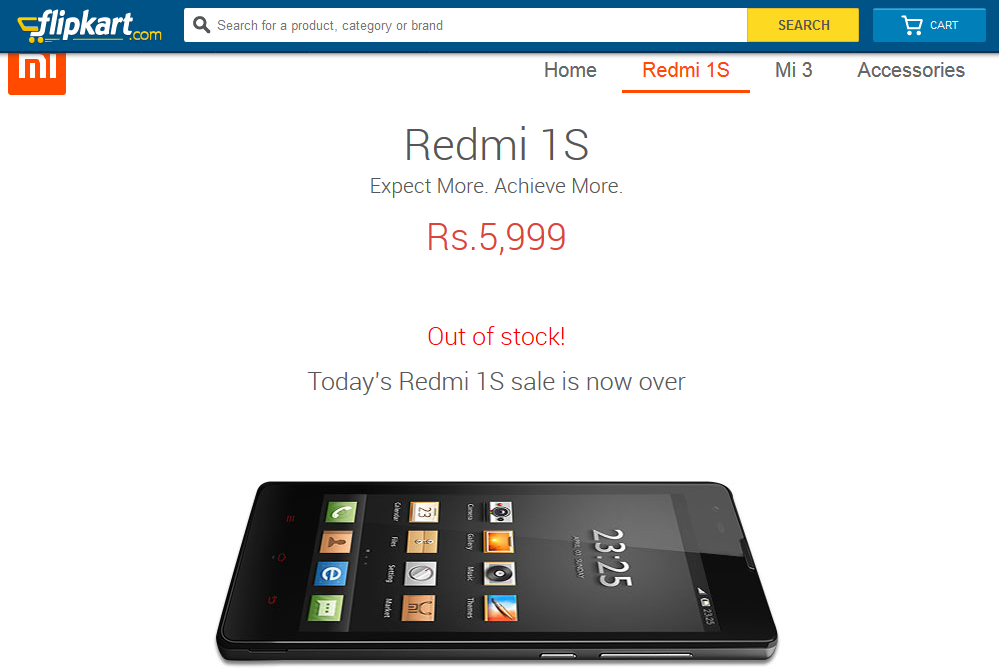Image resolution: width=999 pixels, height=670 pixels.
Task: Select the Redmi 1S tab
Action: (686, 70)
